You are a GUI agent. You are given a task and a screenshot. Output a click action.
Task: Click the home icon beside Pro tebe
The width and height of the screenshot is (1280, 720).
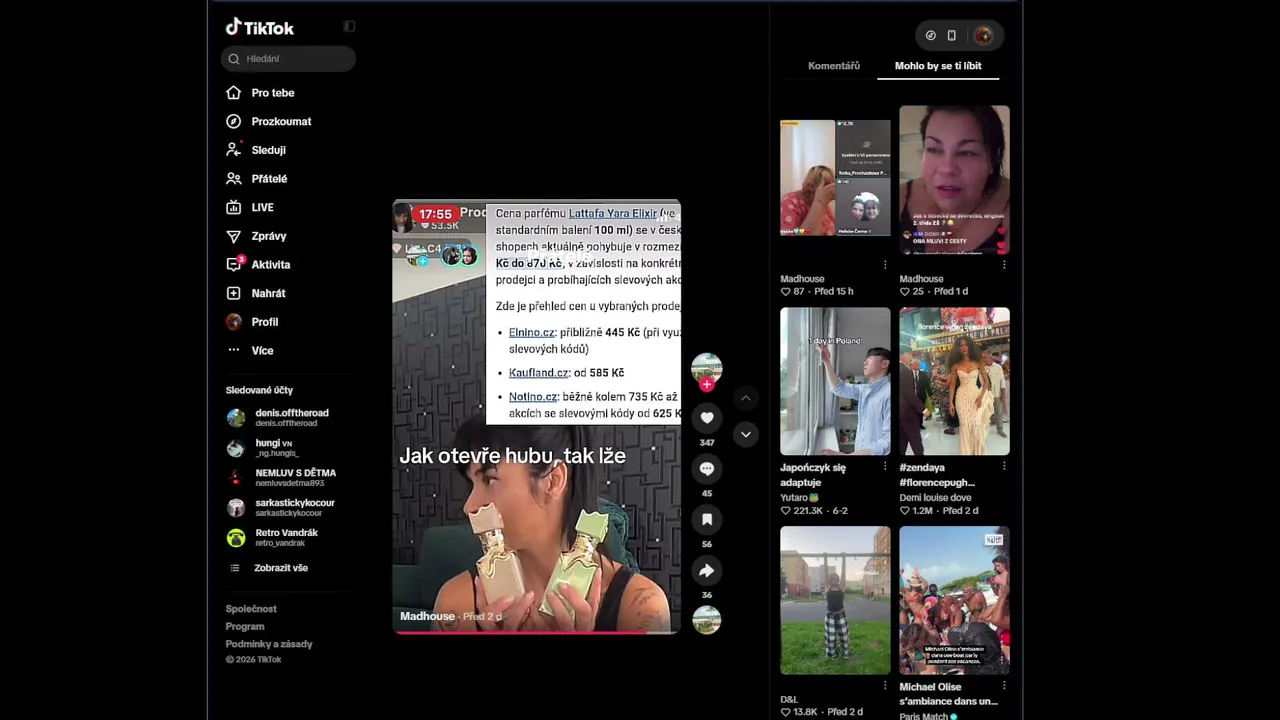point(233,93)
